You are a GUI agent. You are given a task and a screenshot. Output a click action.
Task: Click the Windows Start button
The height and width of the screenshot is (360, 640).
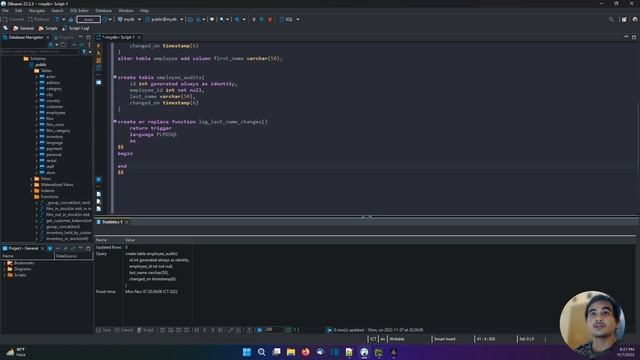coord(247,352)
